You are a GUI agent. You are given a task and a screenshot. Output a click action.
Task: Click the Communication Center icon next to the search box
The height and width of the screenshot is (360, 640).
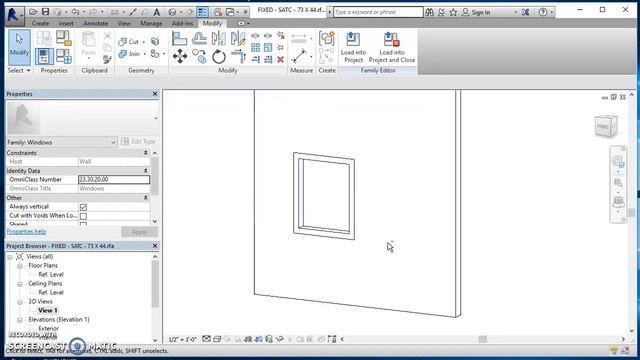point(441,12)
